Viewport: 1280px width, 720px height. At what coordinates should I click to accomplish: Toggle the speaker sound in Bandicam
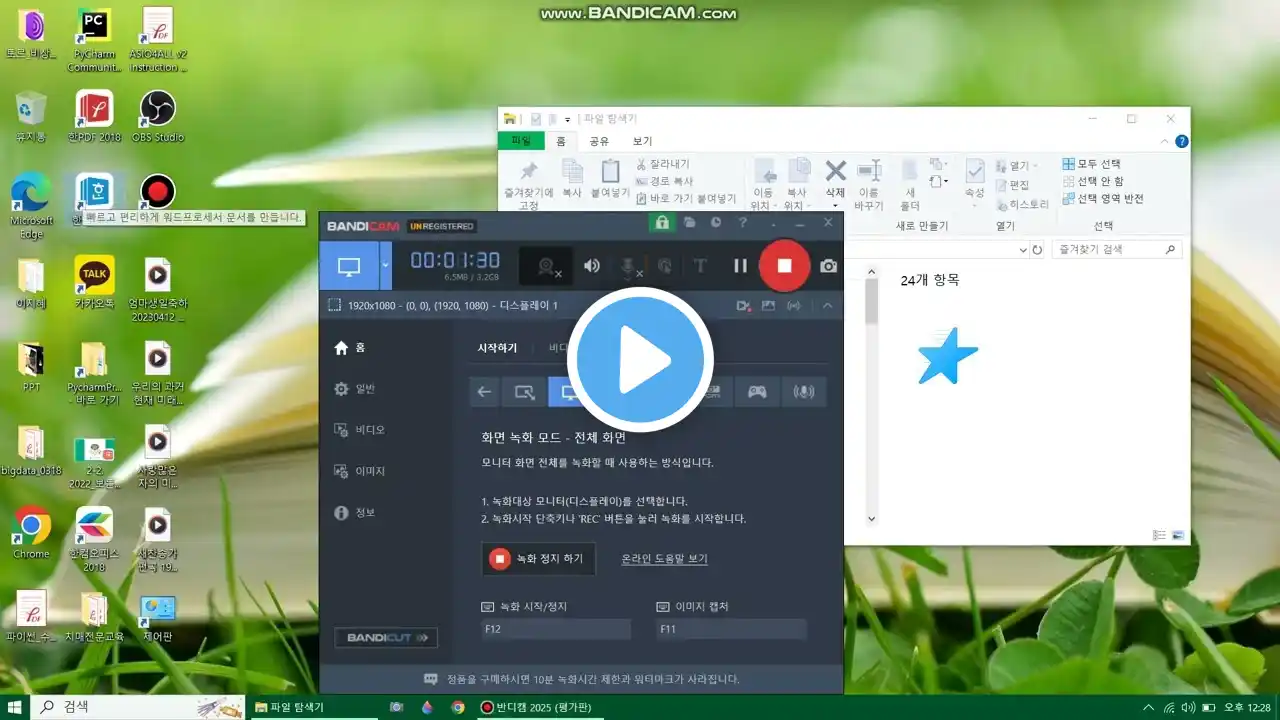pos(592,266)
